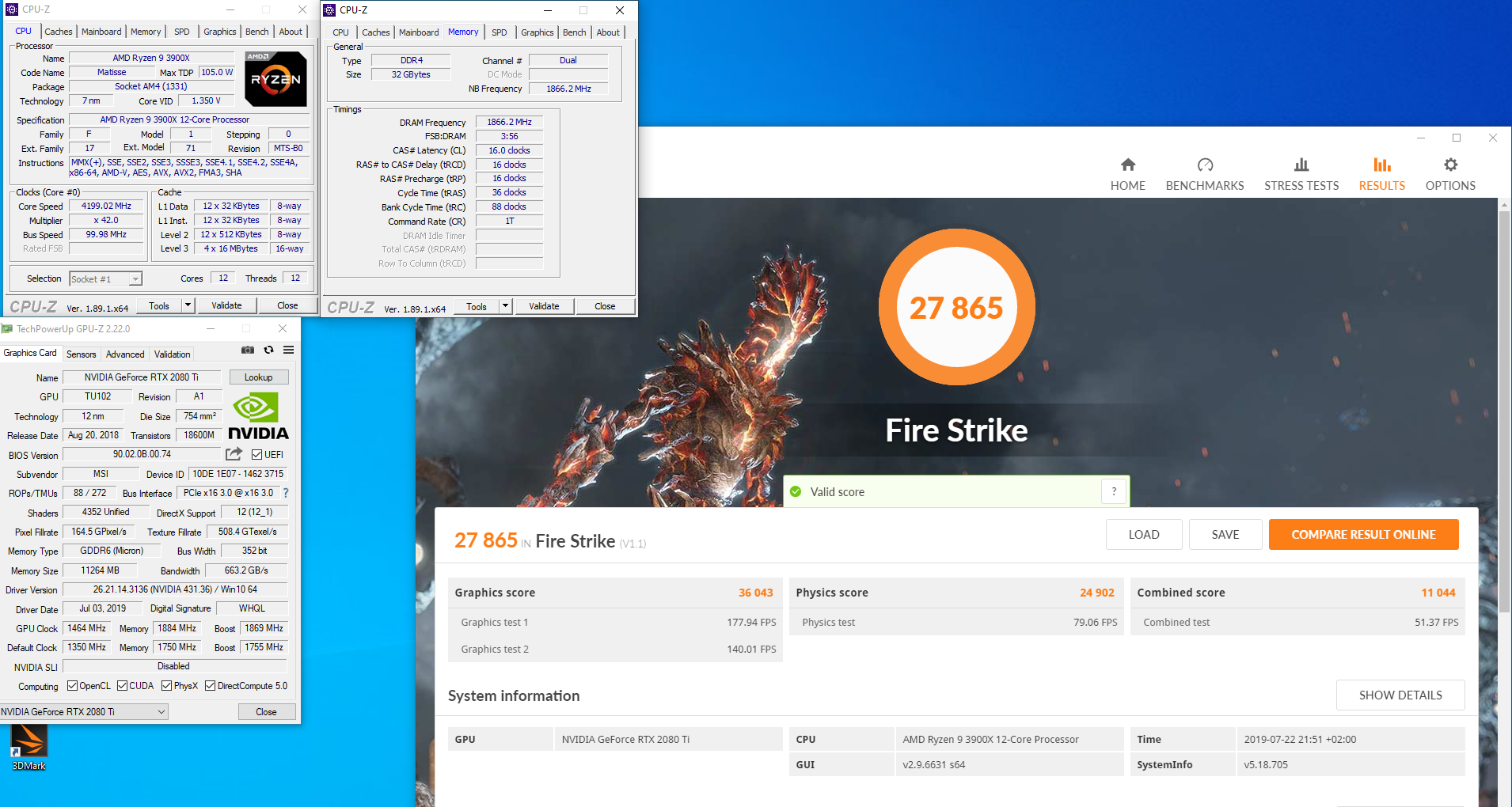Switch to Caches tab in left CPU-Z
Image resolution: width=1512 pixels, height=807 pixels.
(59, 32)
